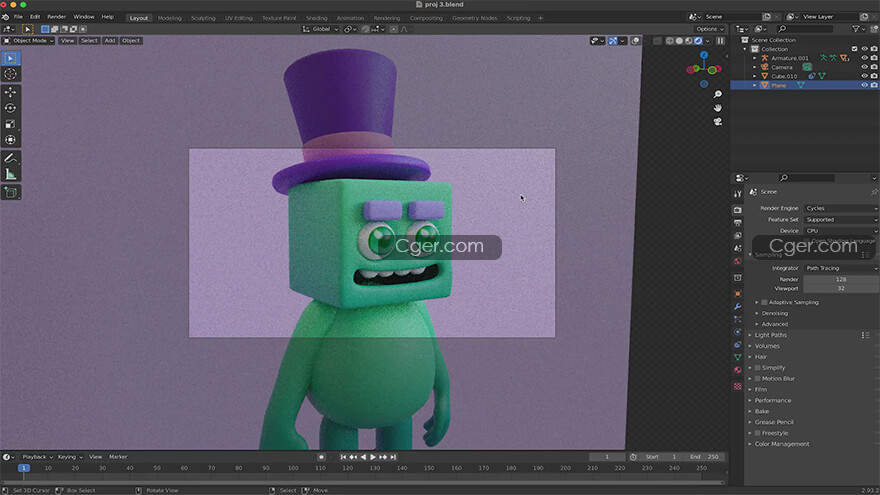Viewport: 880px width, 495px height.
Task: Open the Integrator Path Tracing dropdown
Action: [841, 268]
